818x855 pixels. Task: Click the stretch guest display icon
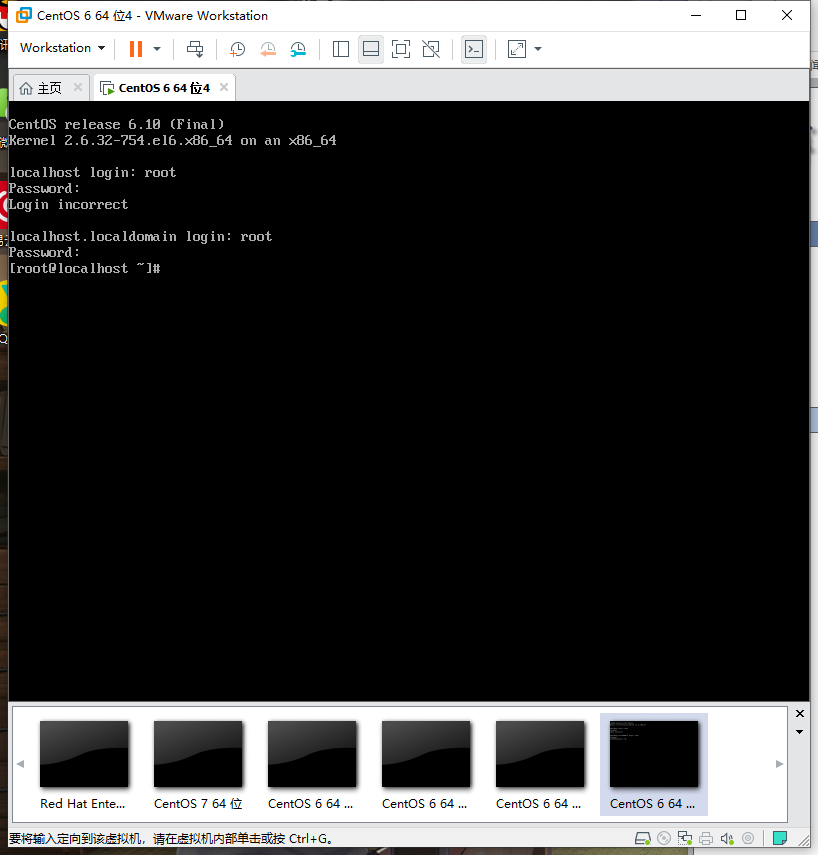coord(516,49)
